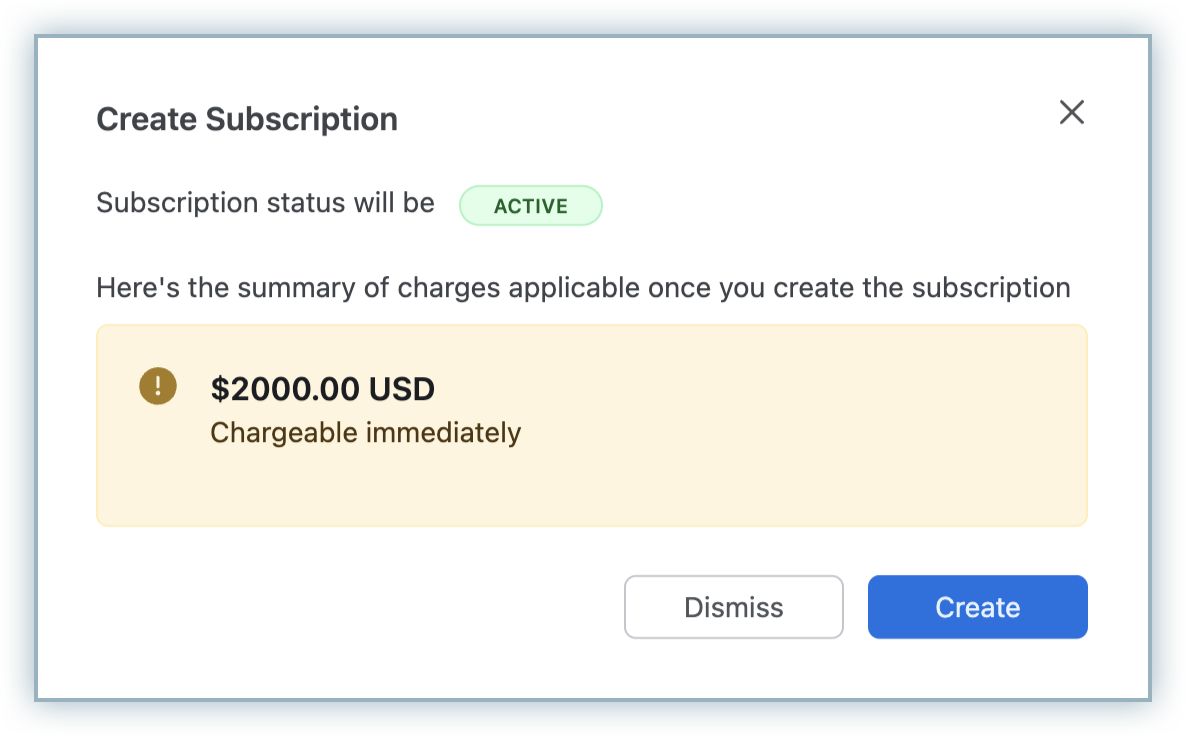The width and height of the screenshot is (1186, 736).
Task: Click the dimmed backdrop outside the dialog
Action: (18, 400)
